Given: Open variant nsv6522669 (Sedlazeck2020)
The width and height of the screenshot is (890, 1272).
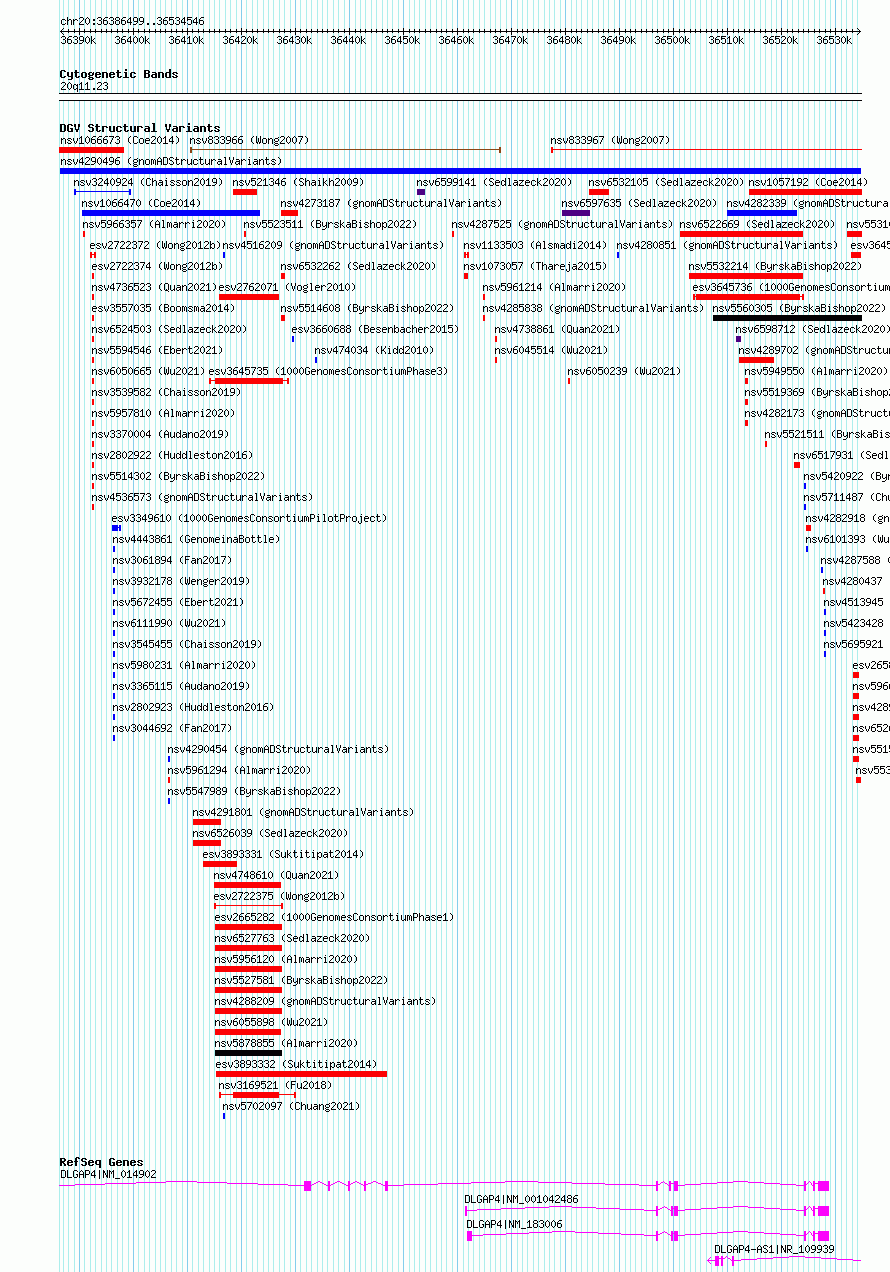Looking at the screenshot, I should 757,225.
